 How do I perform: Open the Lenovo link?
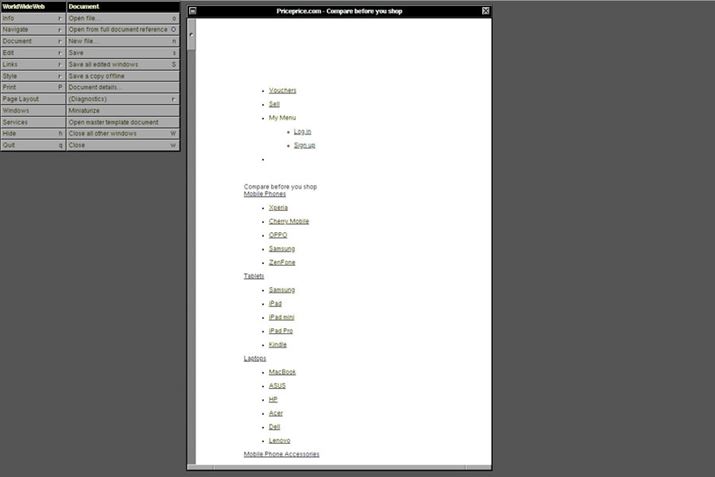280,441
